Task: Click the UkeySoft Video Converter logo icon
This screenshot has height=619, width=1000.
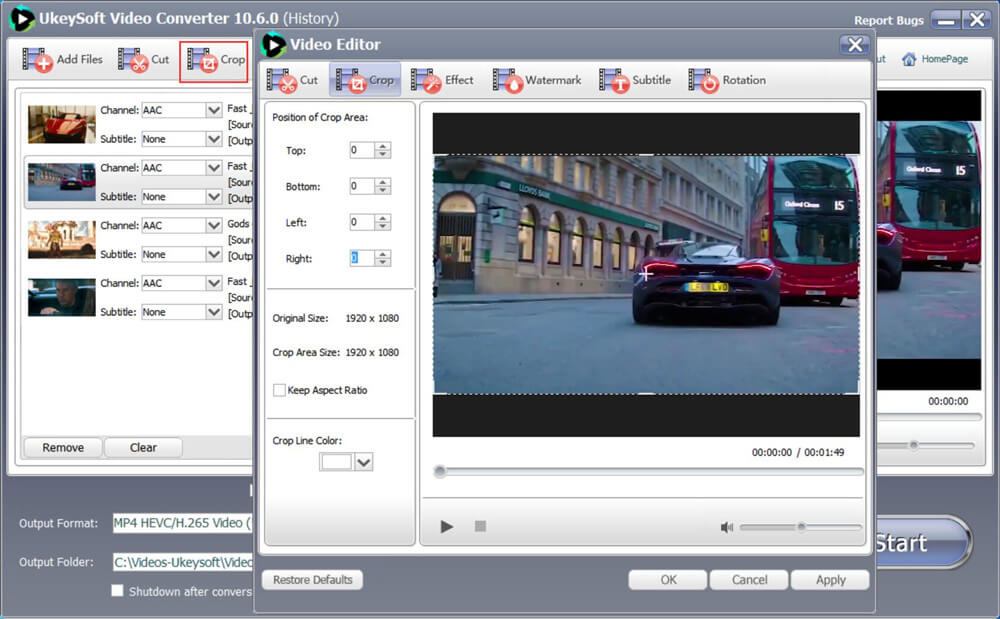Action: [22, 18]
